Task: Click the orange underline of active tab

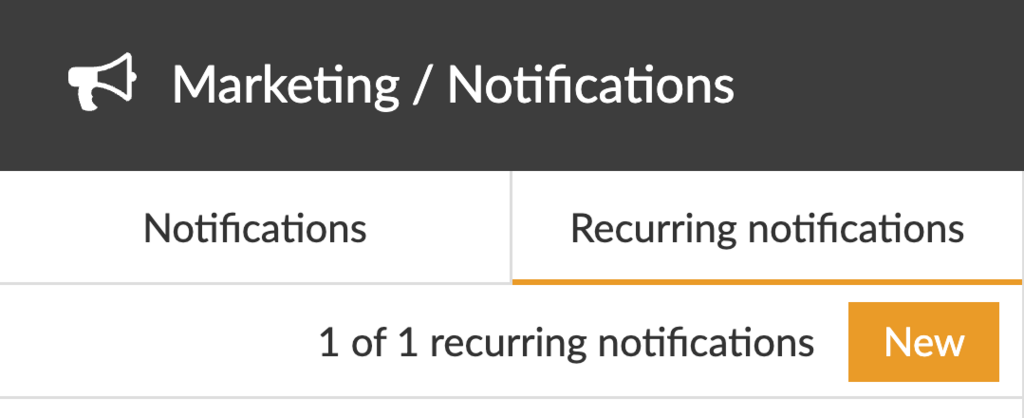Action: click(x=767, y=281)
